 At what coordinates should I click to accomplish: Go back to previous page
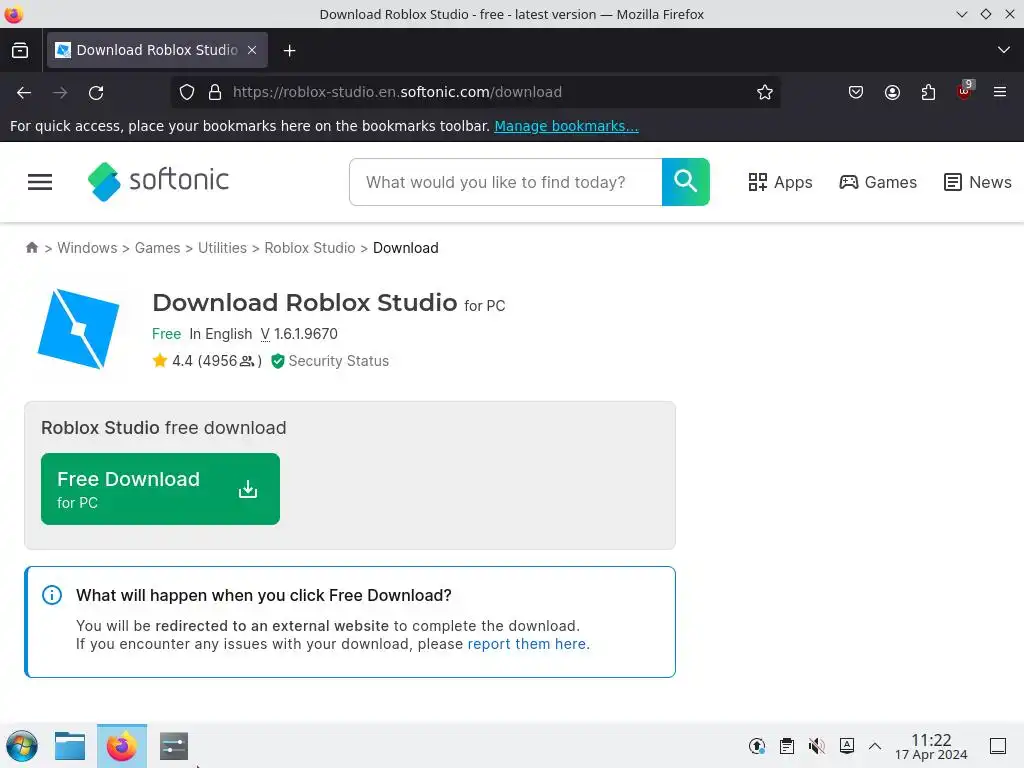pyautogui.click(x=24, y=93)
